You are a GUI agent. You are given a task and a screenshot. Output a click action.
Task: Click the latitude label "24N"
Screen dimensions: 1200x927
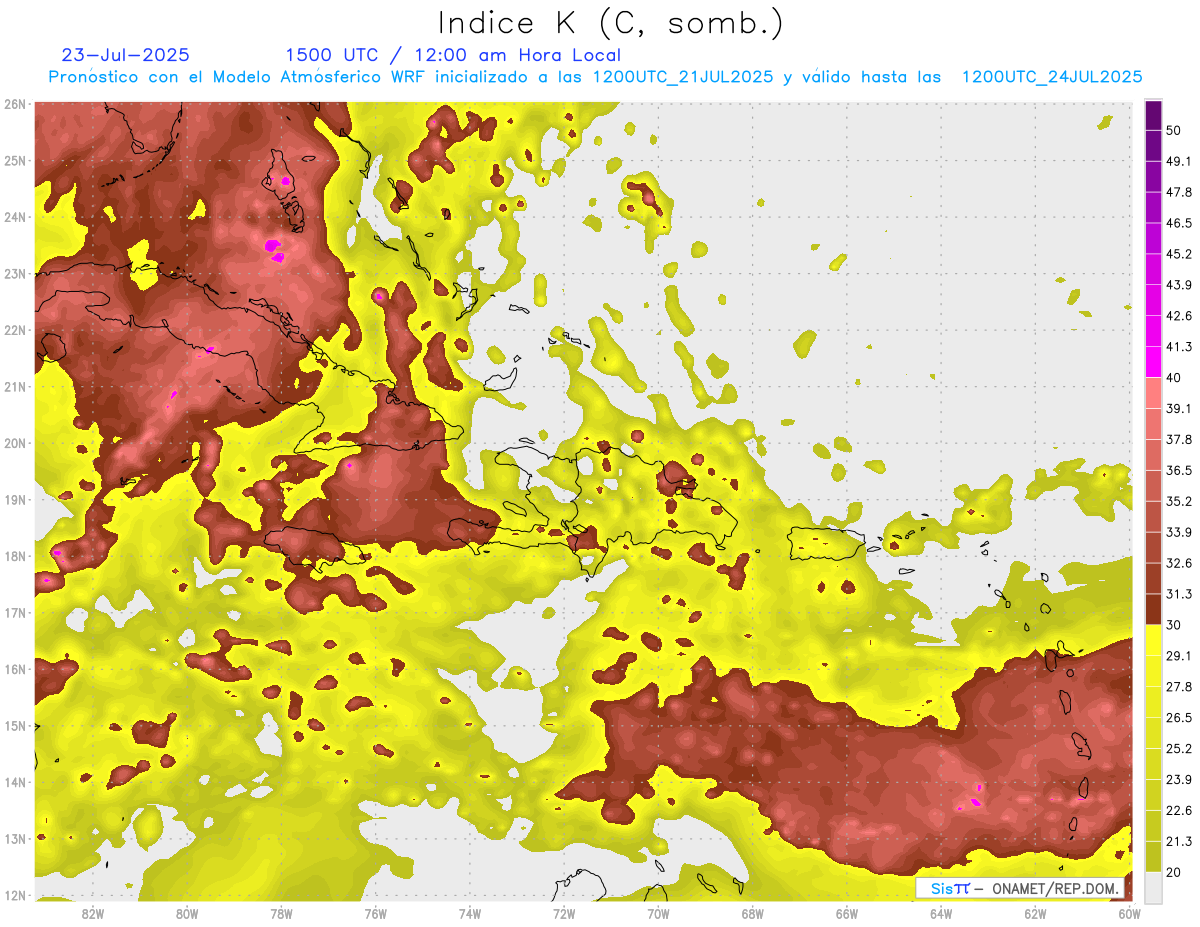click(14, 217)
